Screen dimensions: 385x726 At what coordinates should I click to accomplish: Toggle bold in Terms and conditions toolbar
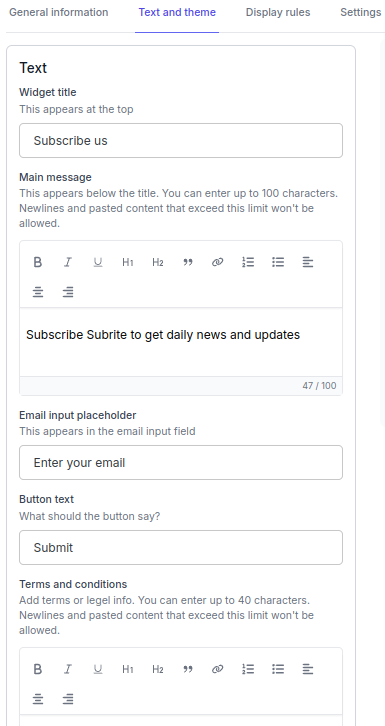38,669
